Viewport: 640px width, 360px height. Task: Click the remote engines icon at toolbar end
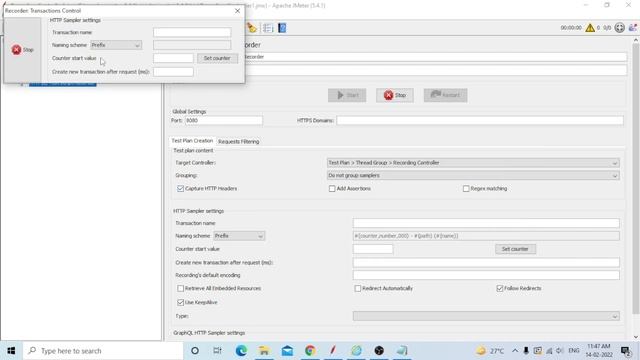point(633,28)
